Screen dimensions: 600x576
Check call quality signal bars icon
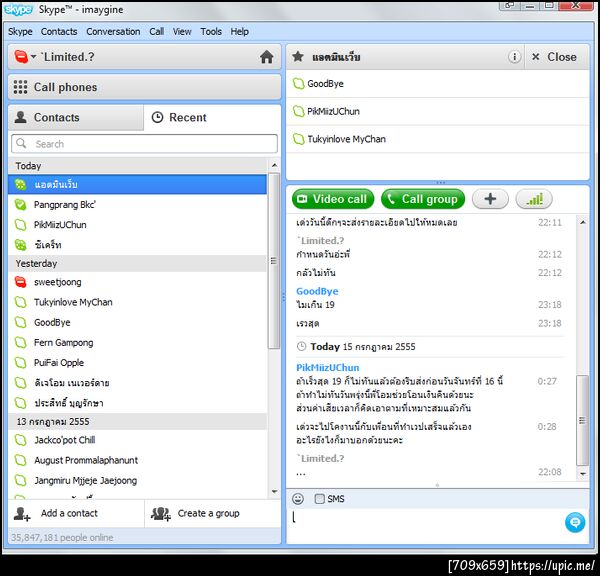(x=534, y=199)
